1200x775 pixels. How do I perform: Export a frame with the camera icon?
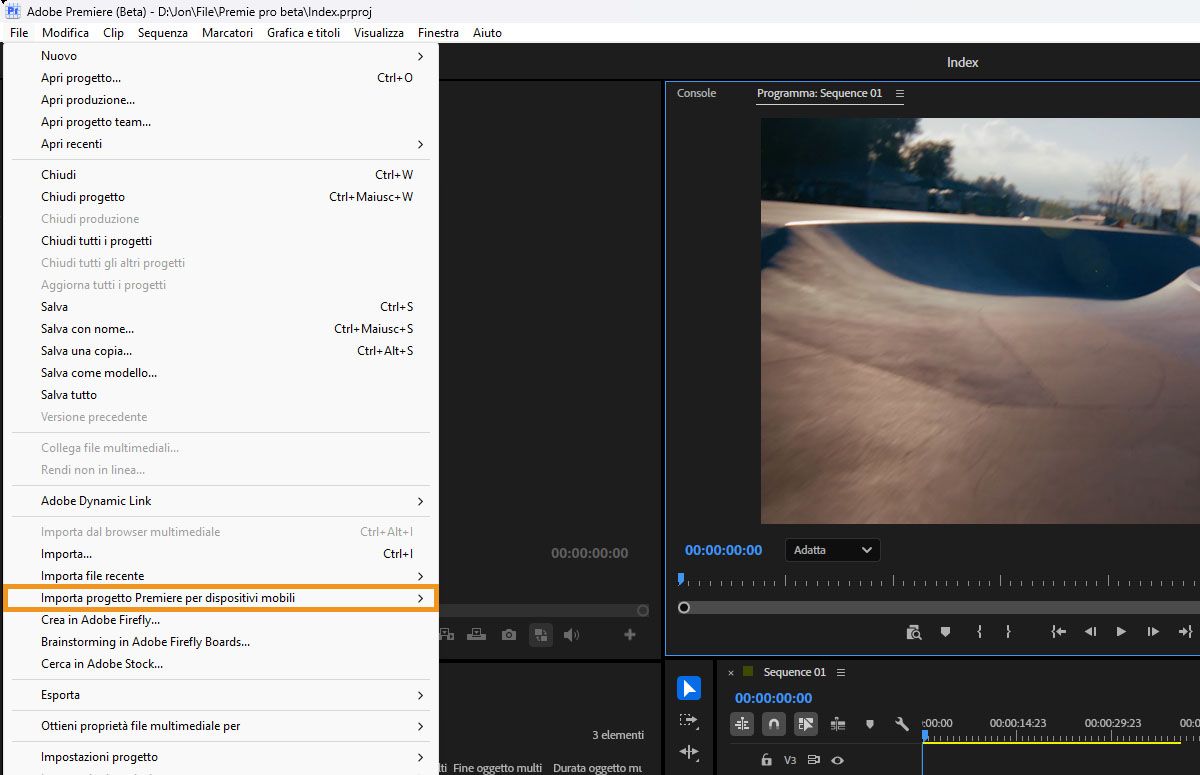click(510, 635)
